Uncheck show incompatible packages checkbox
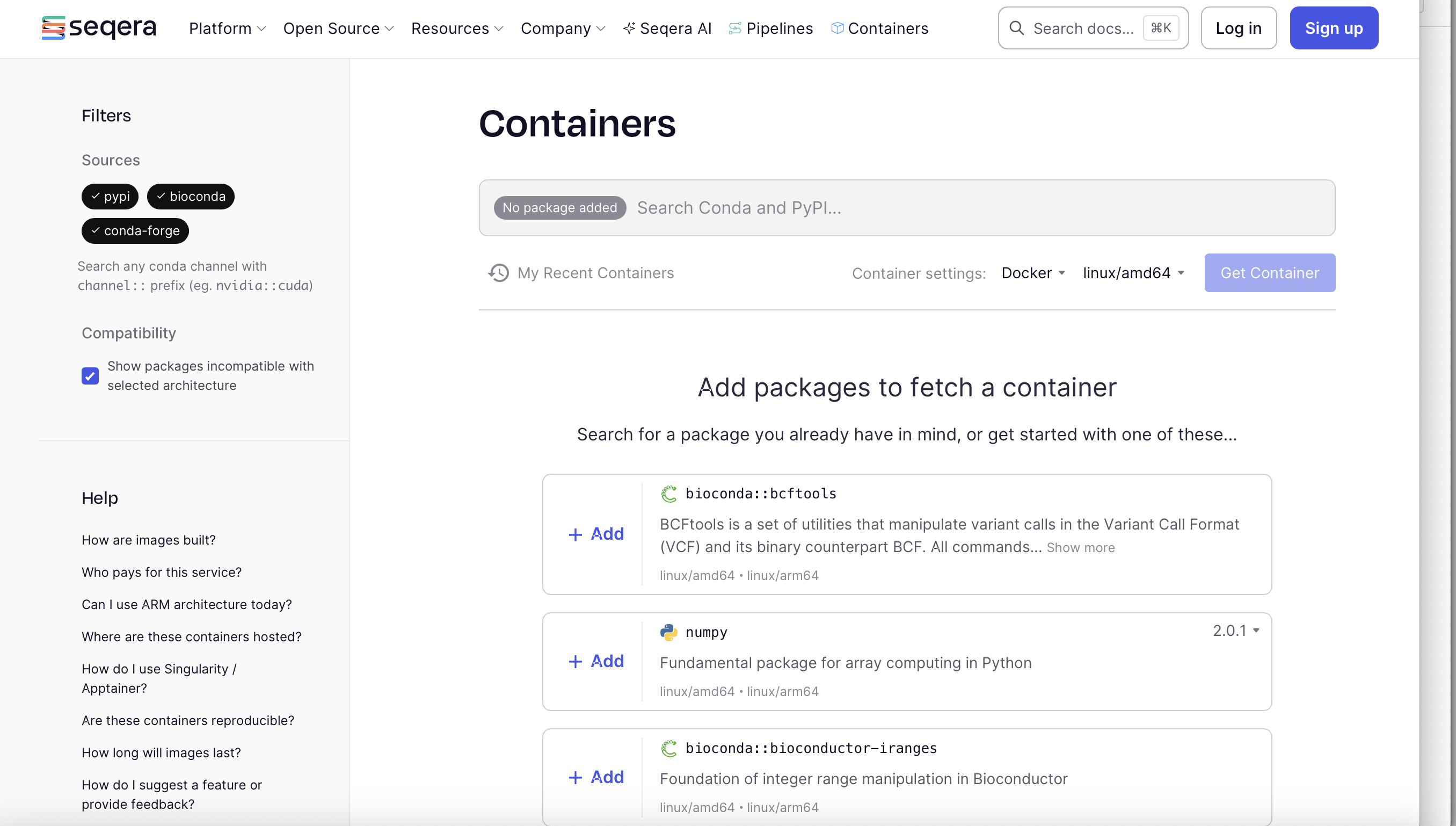The height and width of the screenshot is (826, 1456). pyautogui.click(x=90, y=375)
